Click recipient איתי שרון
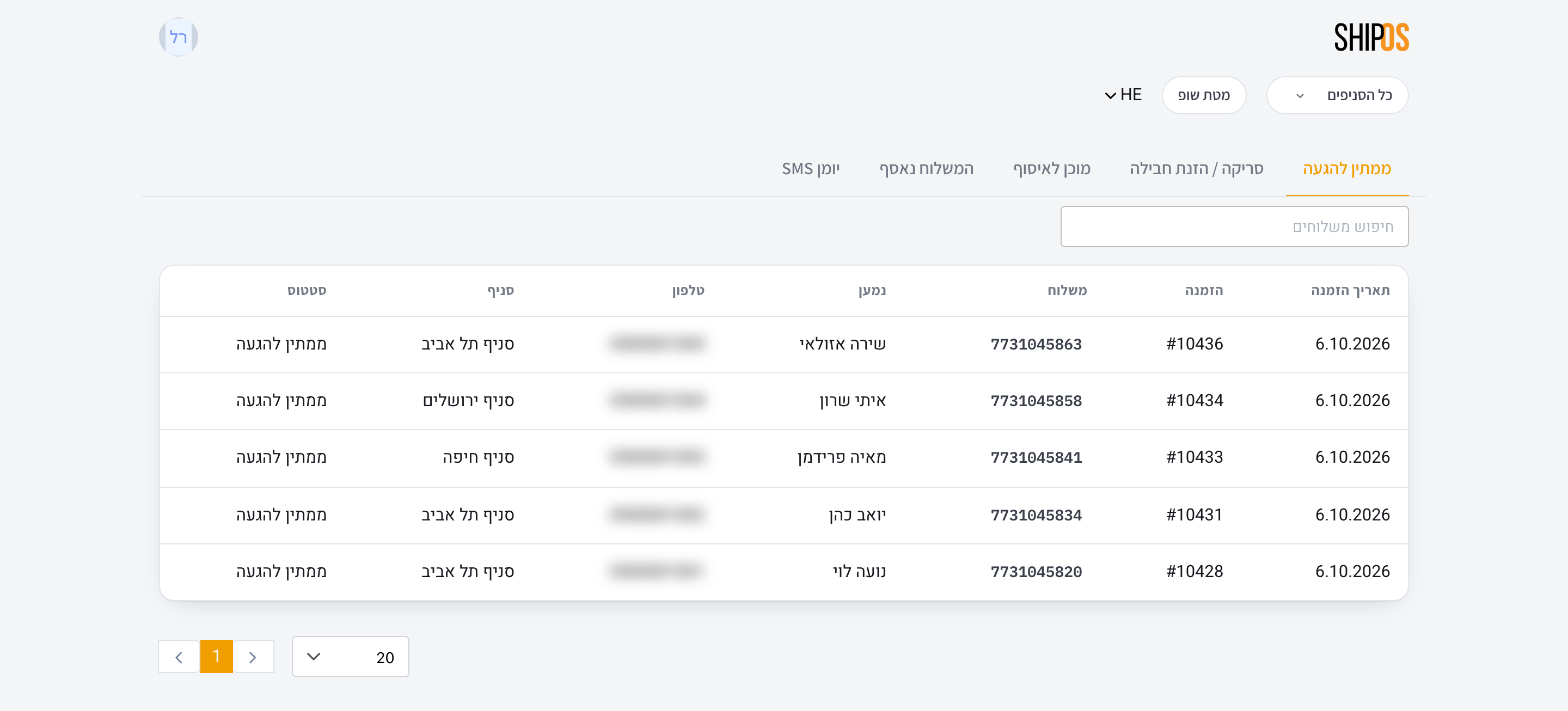 point(852,401)
